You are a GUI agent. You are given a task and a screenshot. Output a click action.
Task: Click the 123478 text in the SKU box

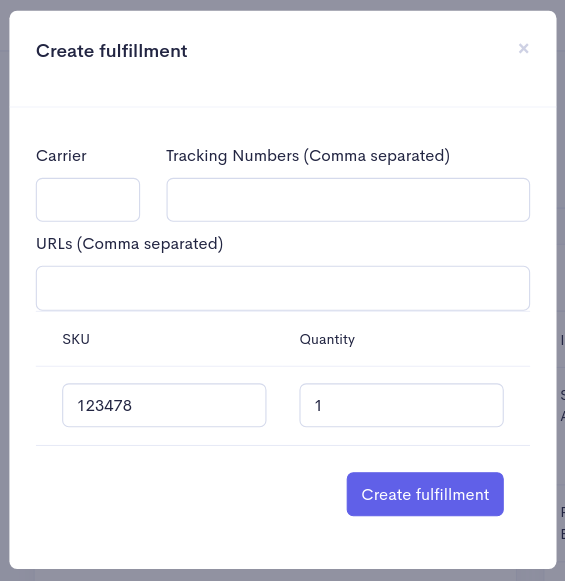(x=104, y=406)
